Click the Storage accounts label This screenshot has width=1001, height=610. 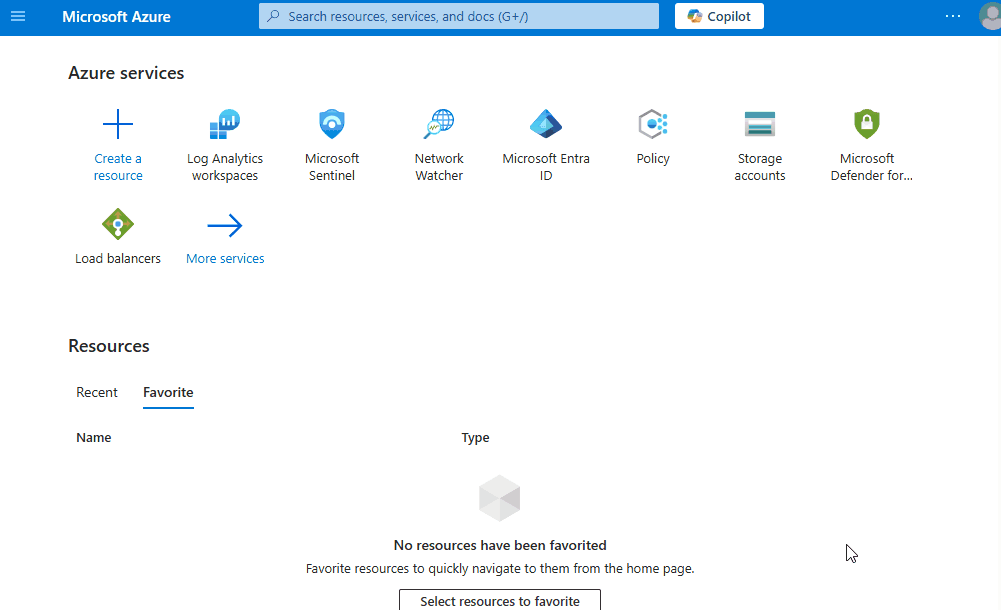[x=760, y=167]
